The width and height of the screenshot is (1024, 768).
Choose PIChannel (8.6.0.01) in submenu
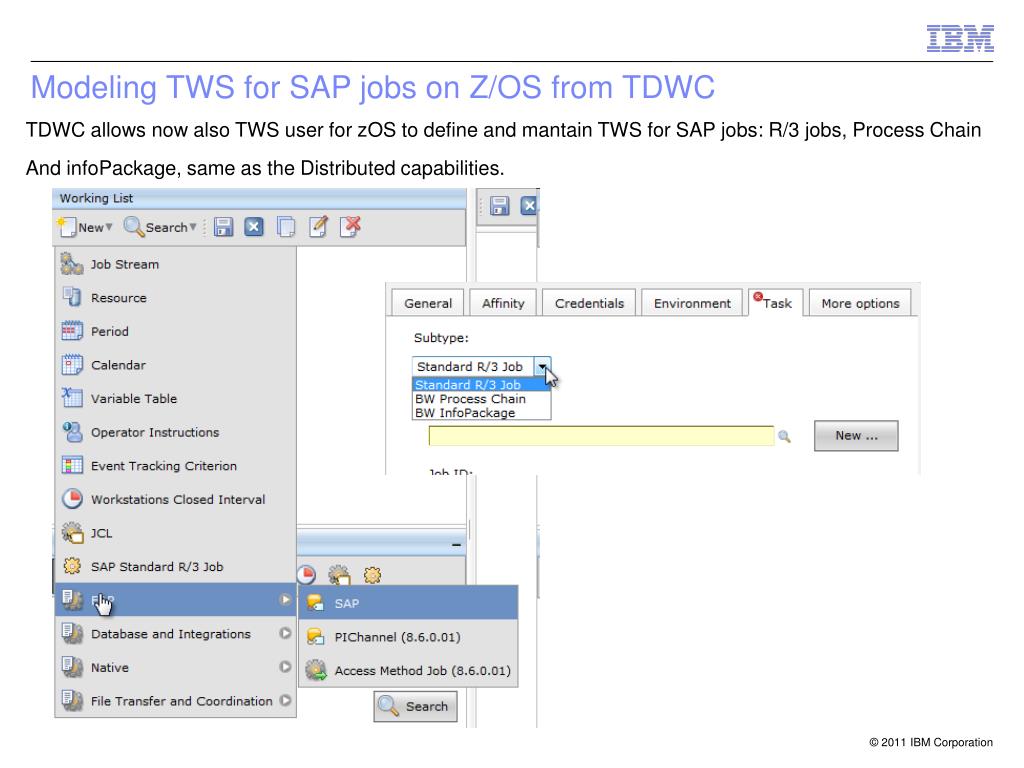tap(408, 637)
